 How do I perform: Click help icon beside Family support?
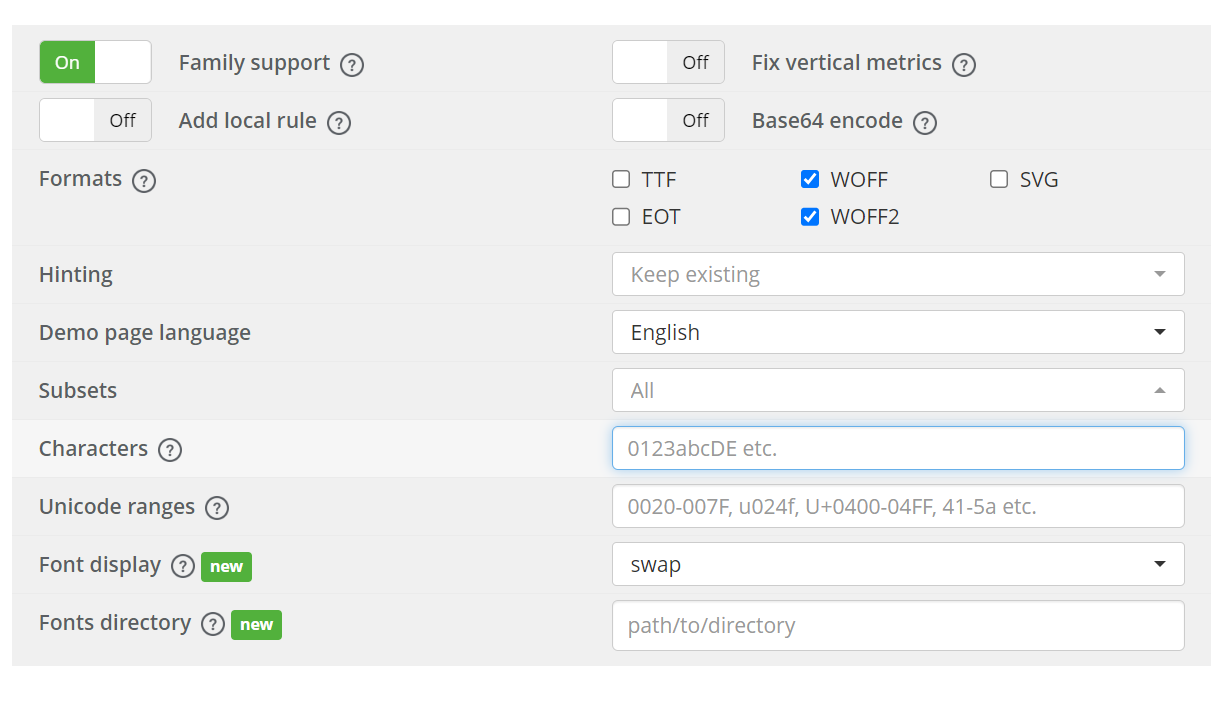pos(351,65)
